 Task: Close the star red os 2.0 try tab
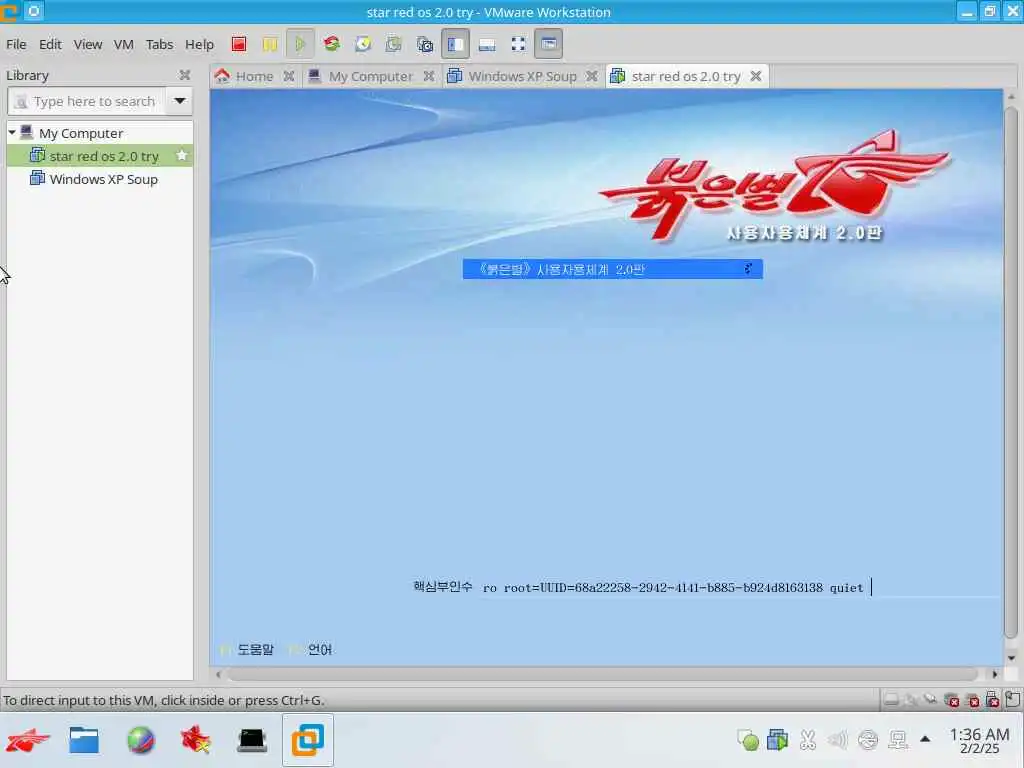tap(756, 76)
